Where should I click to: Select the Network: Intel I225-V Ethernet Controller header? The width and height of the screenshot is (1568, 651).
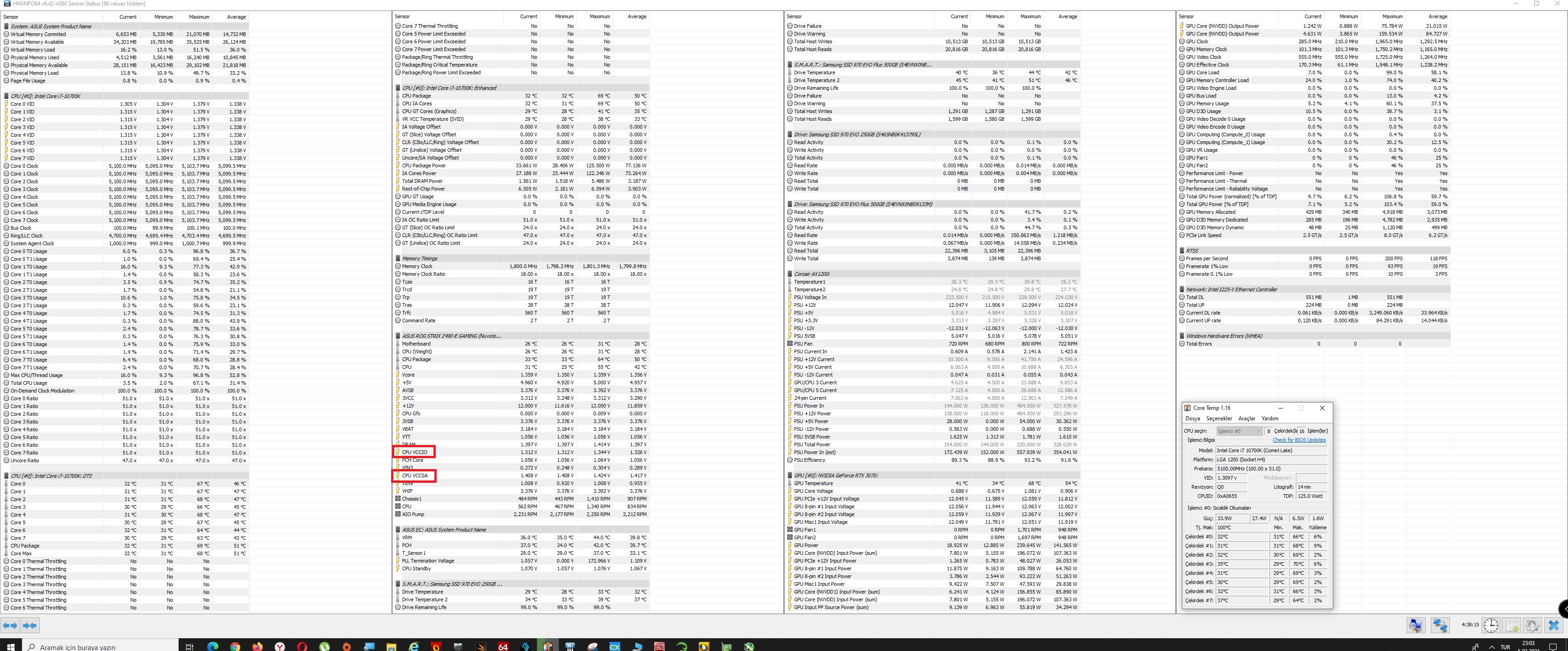(1314, 290)
